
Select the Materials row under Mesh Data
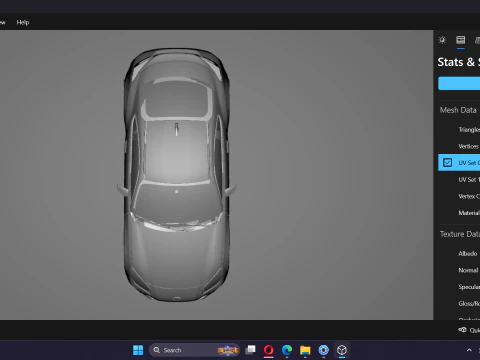[459, 213]
